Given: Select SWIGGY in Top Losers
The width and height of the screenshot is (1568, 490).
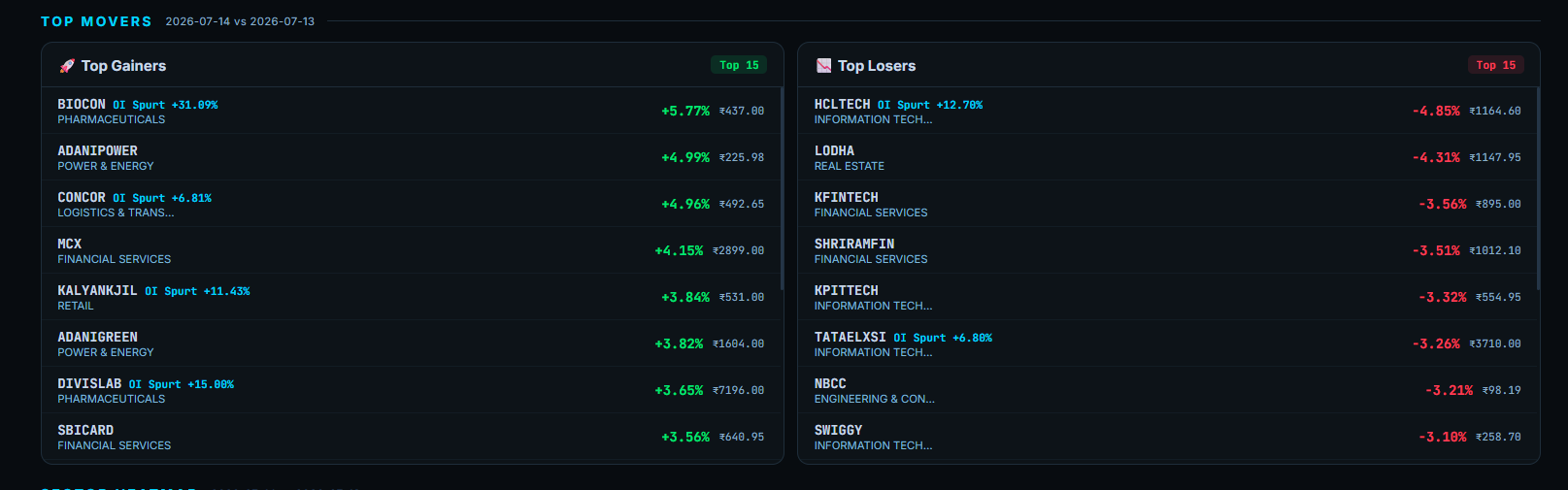Looking at the screenshot, I should tap(838, 431).
